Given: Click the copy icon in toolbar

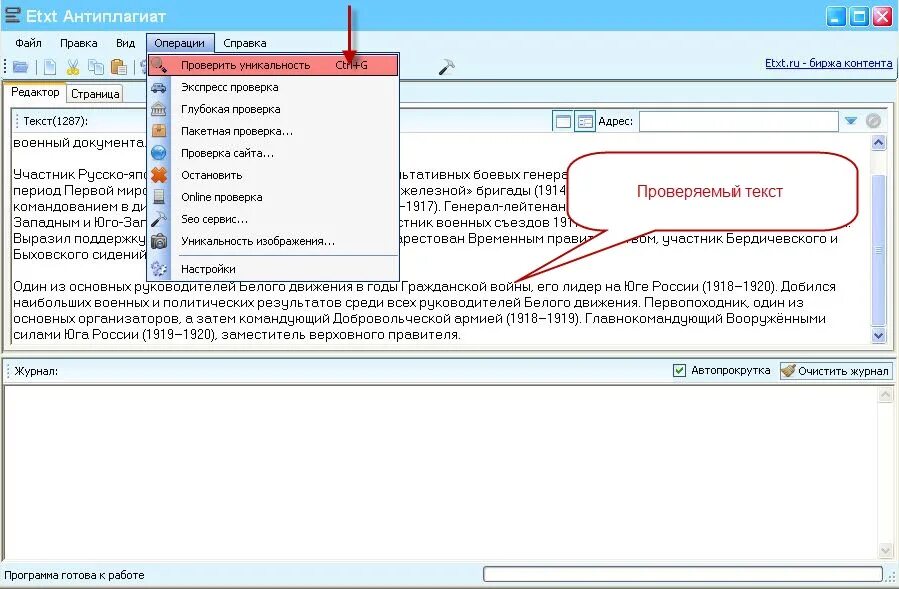Looking at the screenshot, I should click(96, 67).
